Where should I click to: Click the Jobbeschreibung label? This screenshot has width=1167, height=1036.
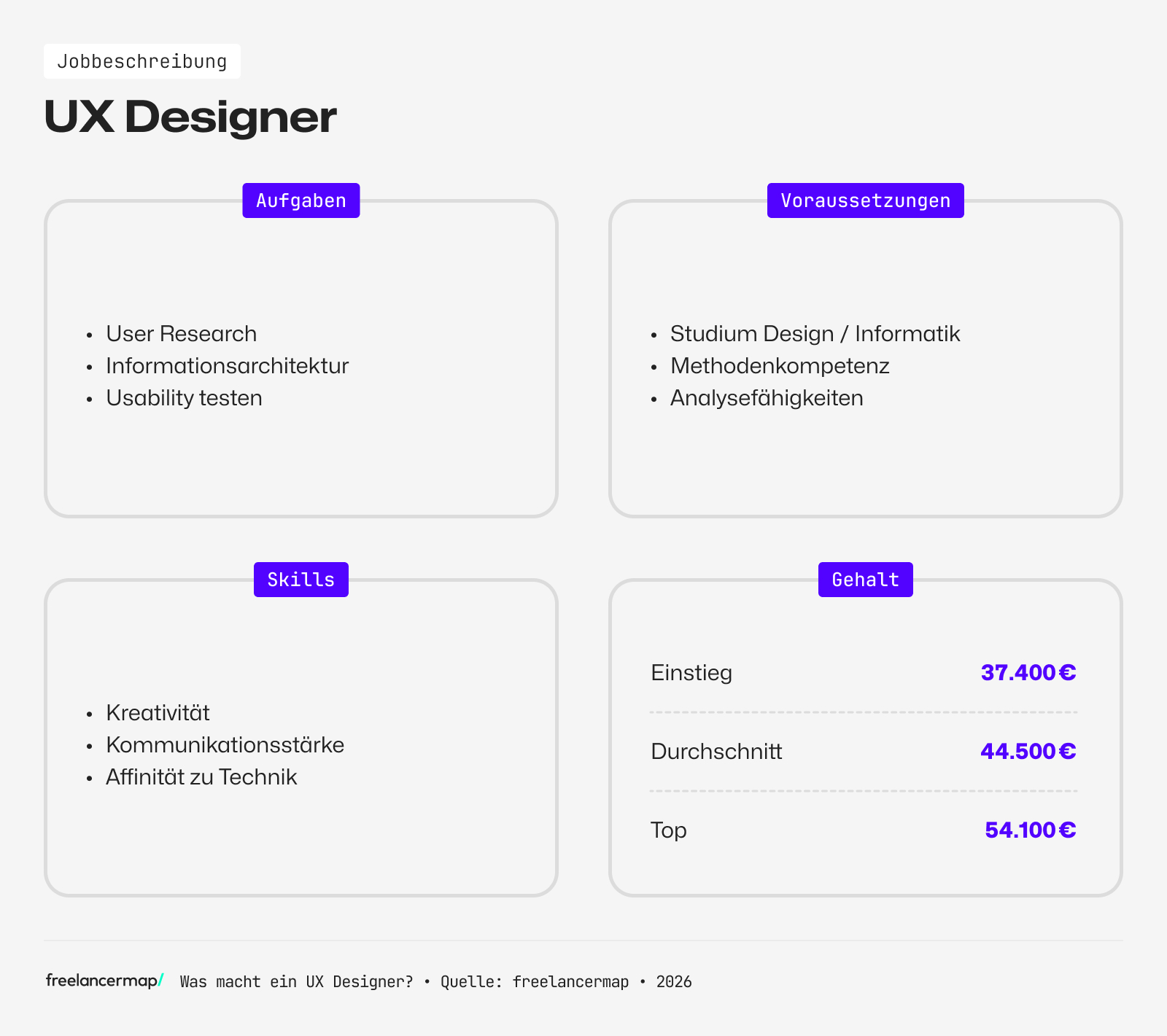(x=143, y=61)
